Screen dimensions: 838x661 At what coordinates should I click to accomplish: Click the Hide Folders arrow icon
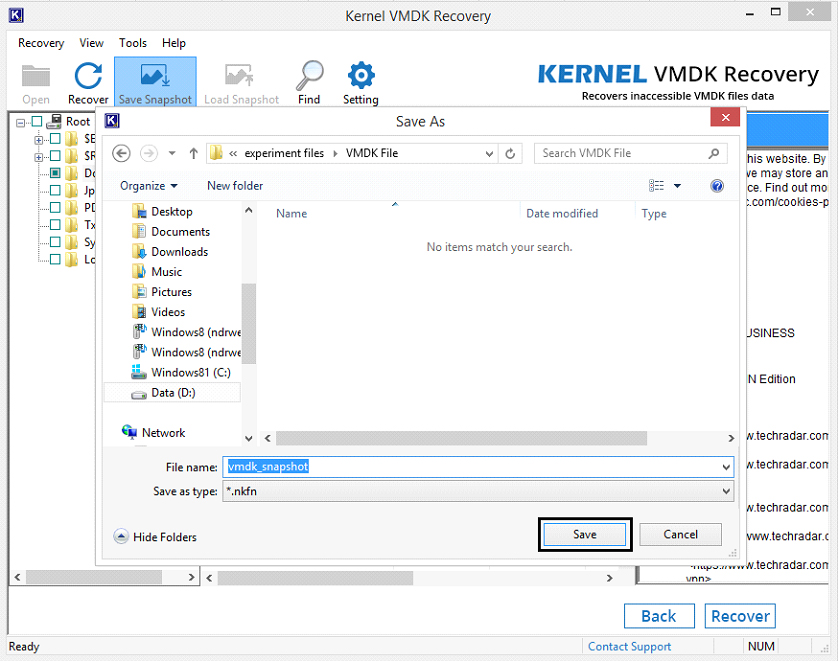click(121, 536)
